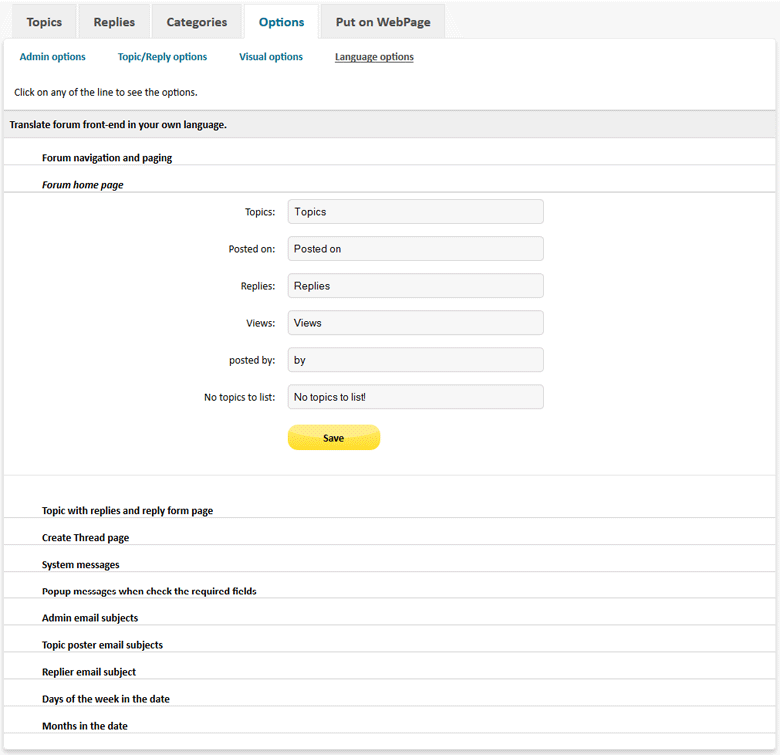Screen dimensions: 780x755
Task: Open Topic/Reply options link
Action: (162, 57)
